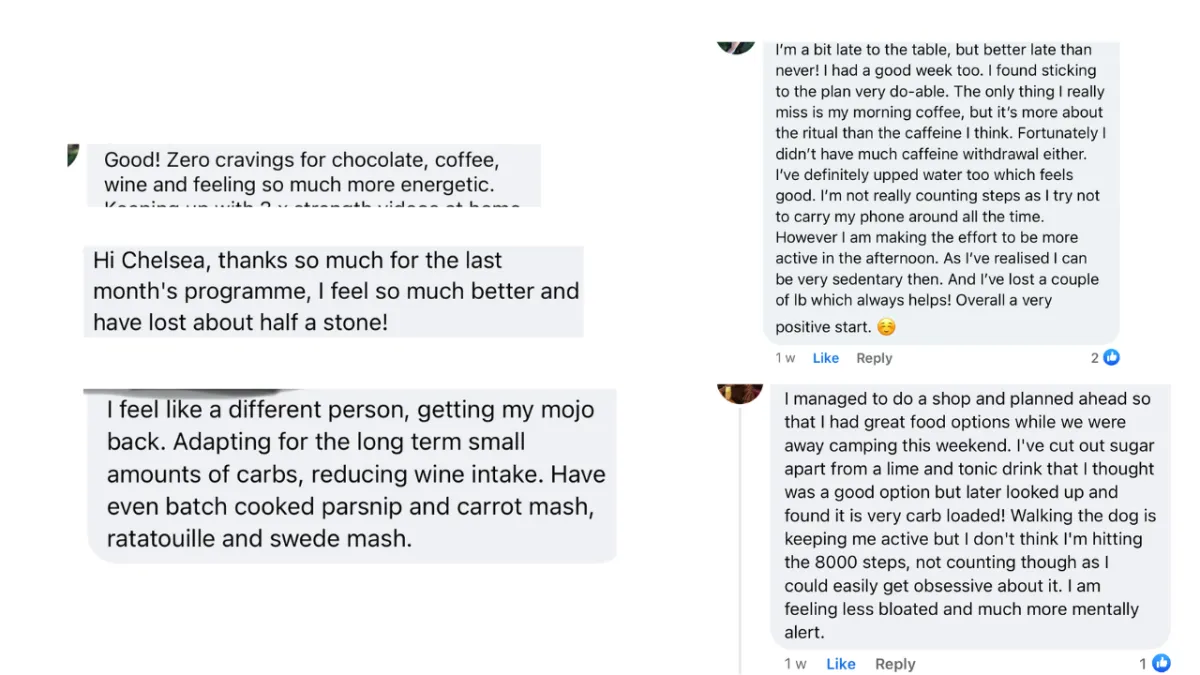Reply to the morning coffee comment
1200x675 pixels.
click(874, 358)
